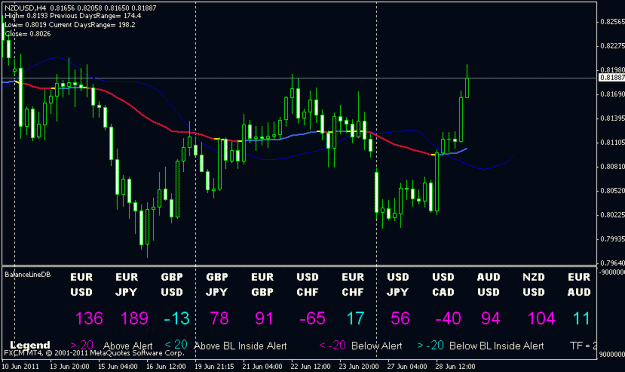Click the 28 Jun 12:00 time label
This screenshot has height=372, width=625.
coord(455,366)
